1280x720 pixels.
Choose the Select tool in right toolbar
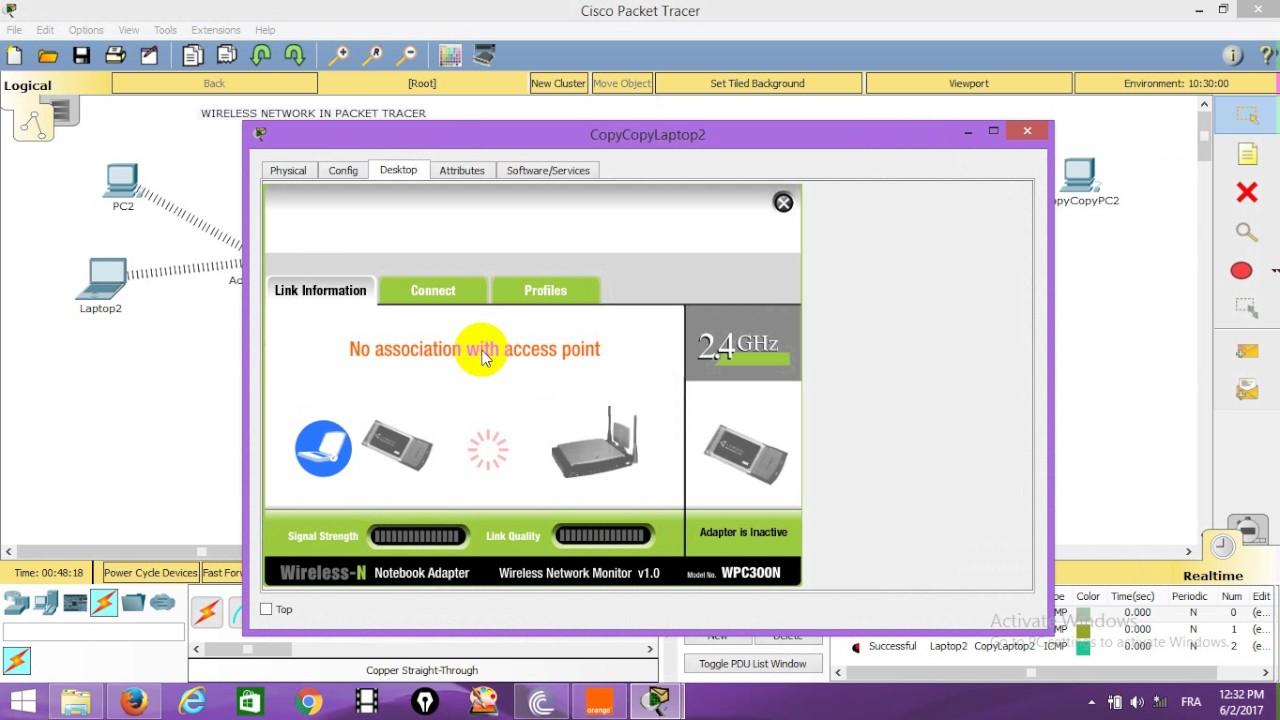coord(1247,116)
